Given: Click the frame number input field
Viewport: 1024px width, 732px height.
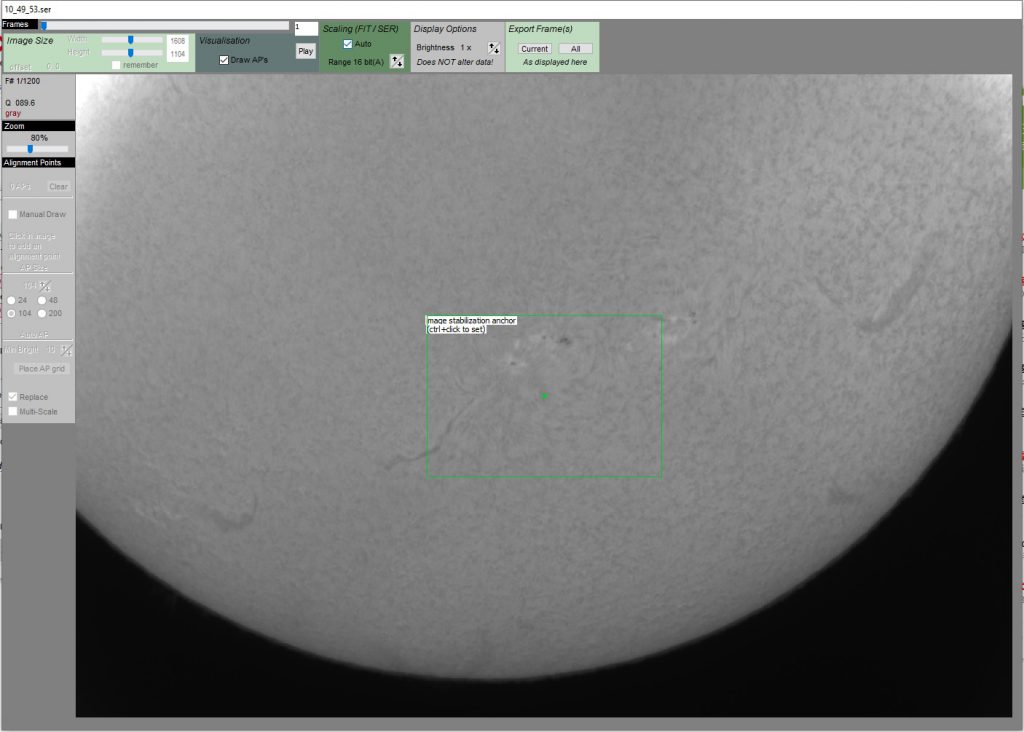Looking at the screenshot, I should (x=306, y=29).
